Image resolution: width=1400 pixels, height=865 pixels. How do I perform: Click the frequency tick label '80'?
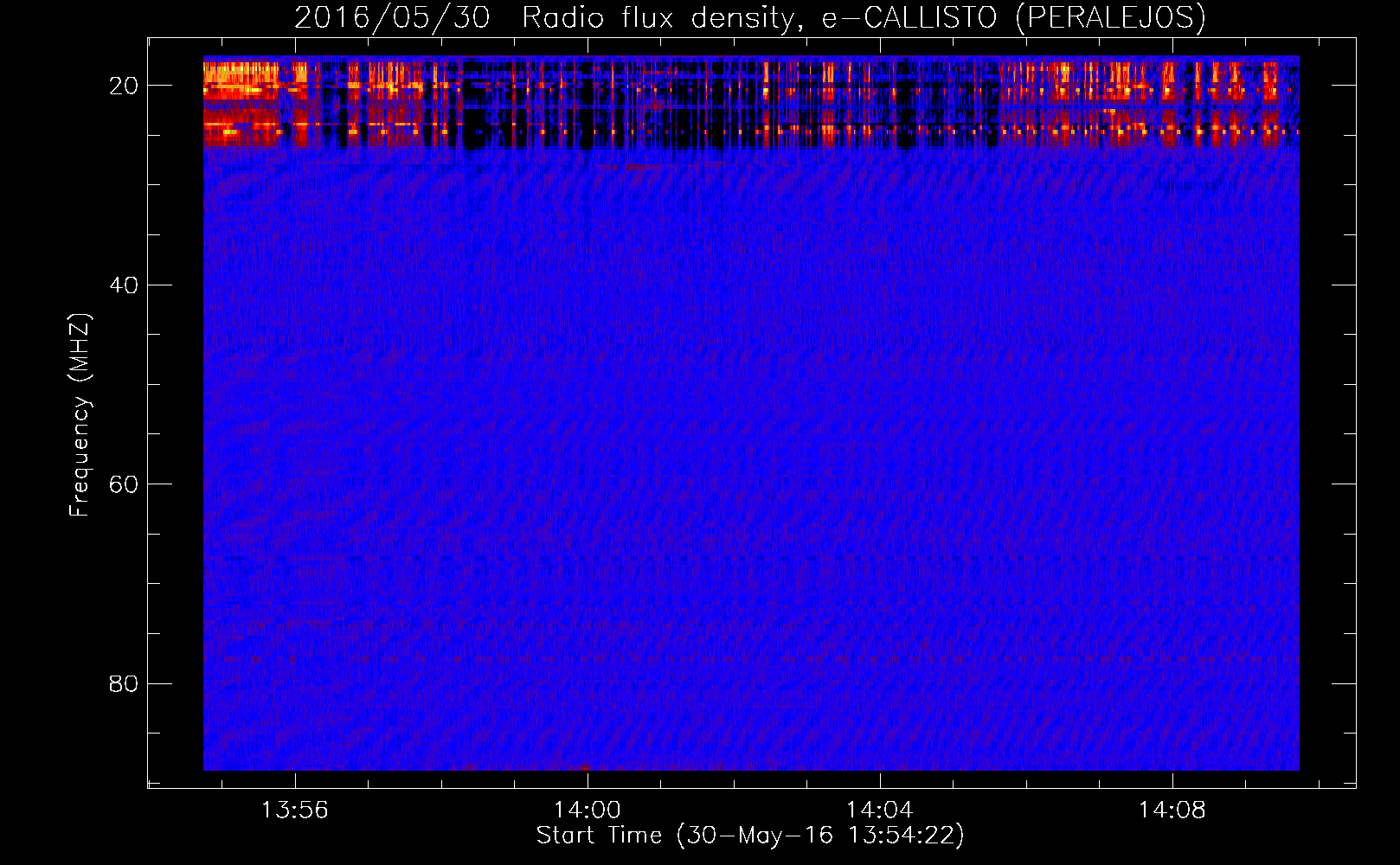(125, 684)
